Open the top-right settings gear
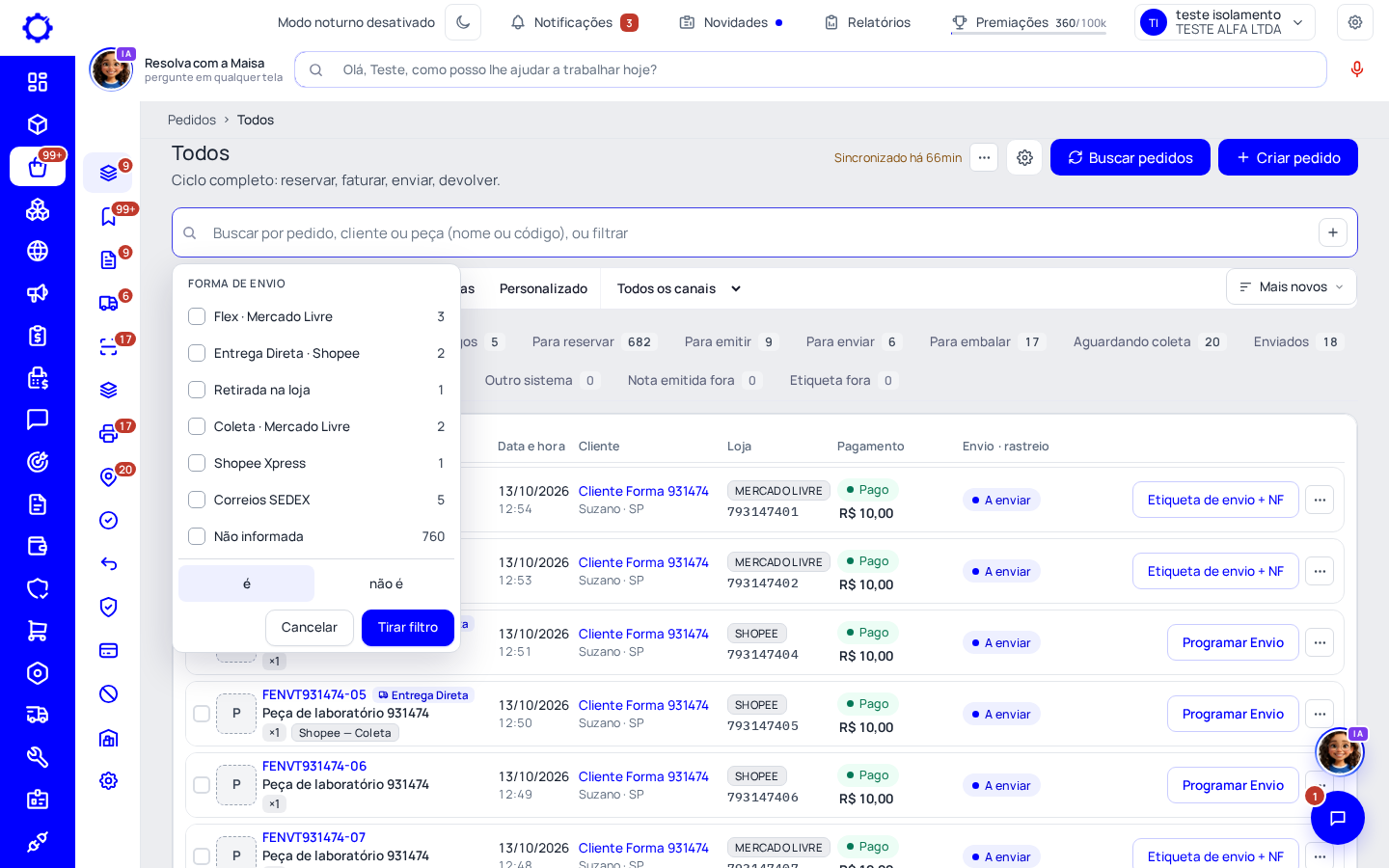The image size is (1389, 868). tap(1355, 22)
